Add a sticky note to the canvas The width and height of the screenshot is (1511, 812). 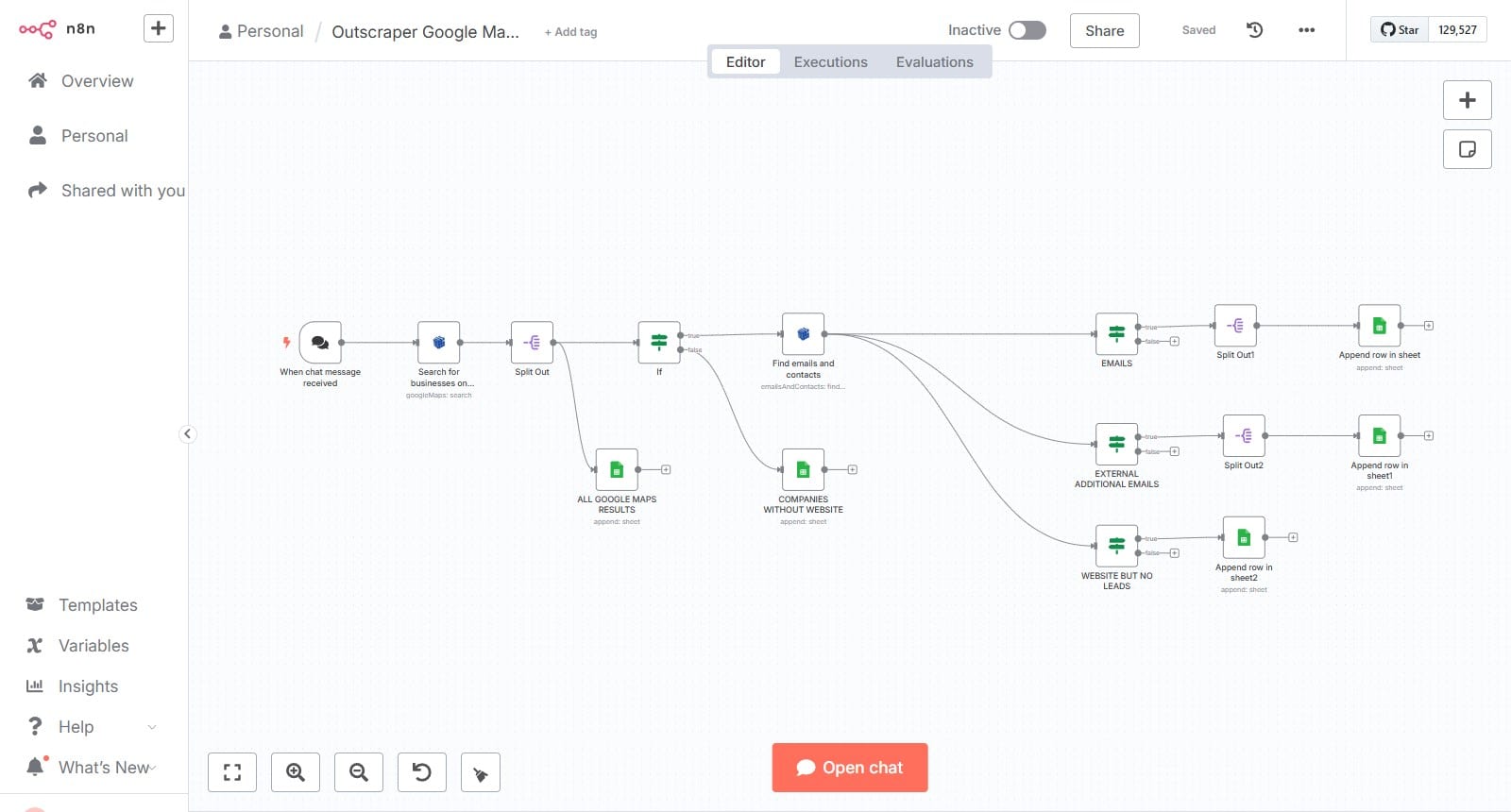[x=1468, y=149]
